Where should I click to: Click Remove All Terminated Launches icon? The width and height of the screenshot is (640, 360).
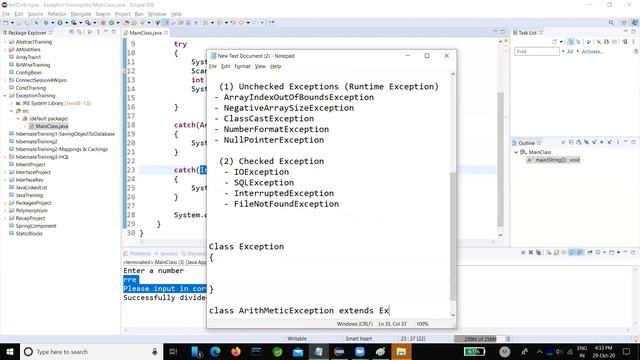pyautogui.click(x=538, y=253)
